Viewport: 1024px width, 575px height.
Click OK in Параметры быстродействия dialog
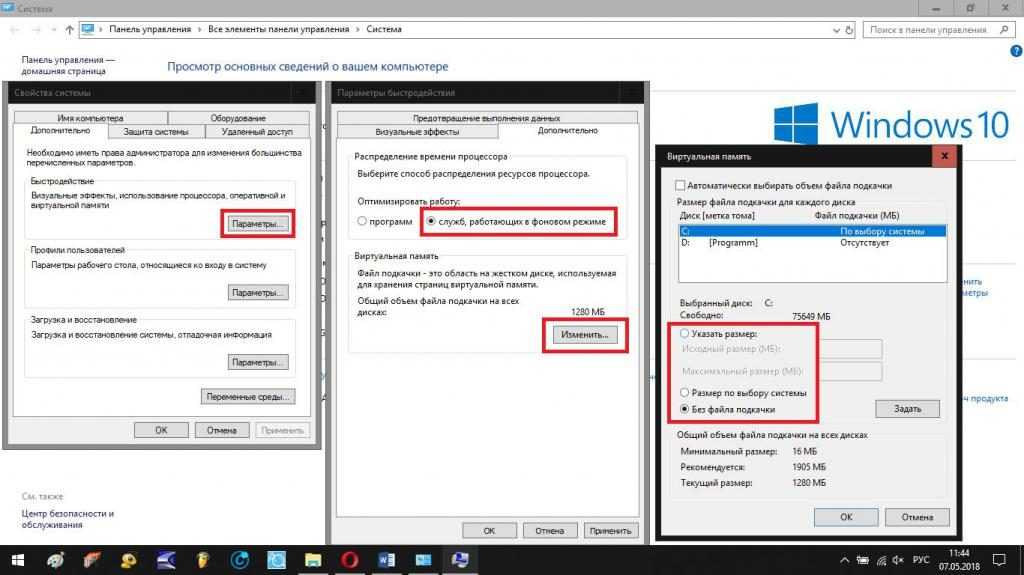tap(489, 531)
